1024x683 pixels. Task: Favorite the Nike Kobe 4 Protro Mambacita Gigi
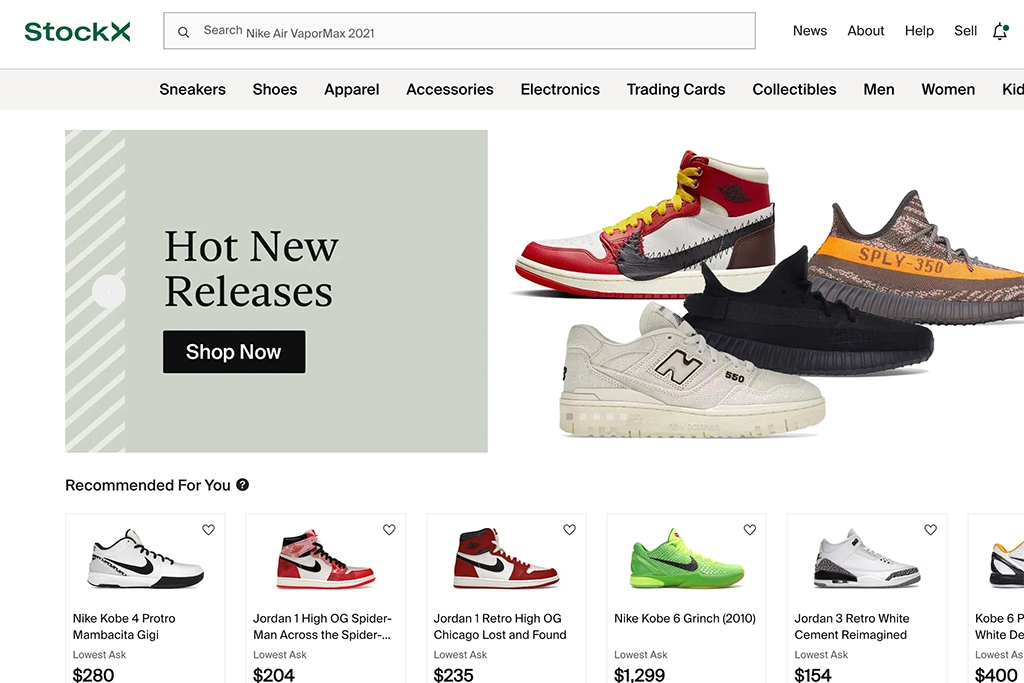click(x=208, y=530)
